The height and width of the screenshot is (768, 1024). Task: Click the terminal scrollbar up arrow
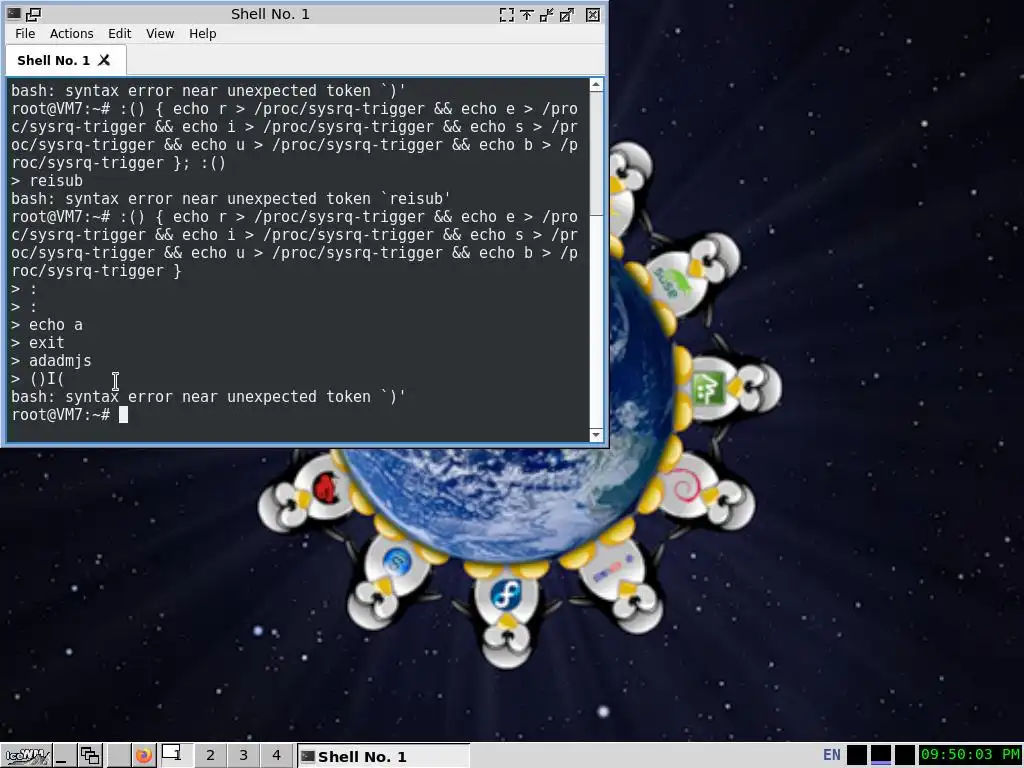pos(596,85)
